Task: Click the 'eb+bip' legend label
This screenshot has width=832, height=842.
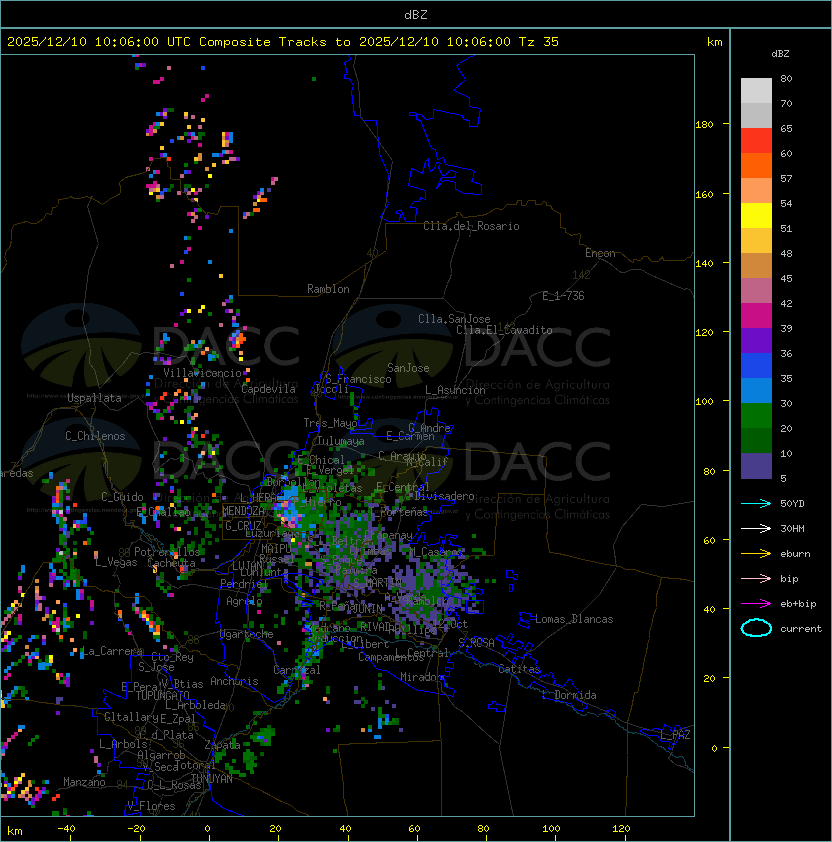Action: 798,604
